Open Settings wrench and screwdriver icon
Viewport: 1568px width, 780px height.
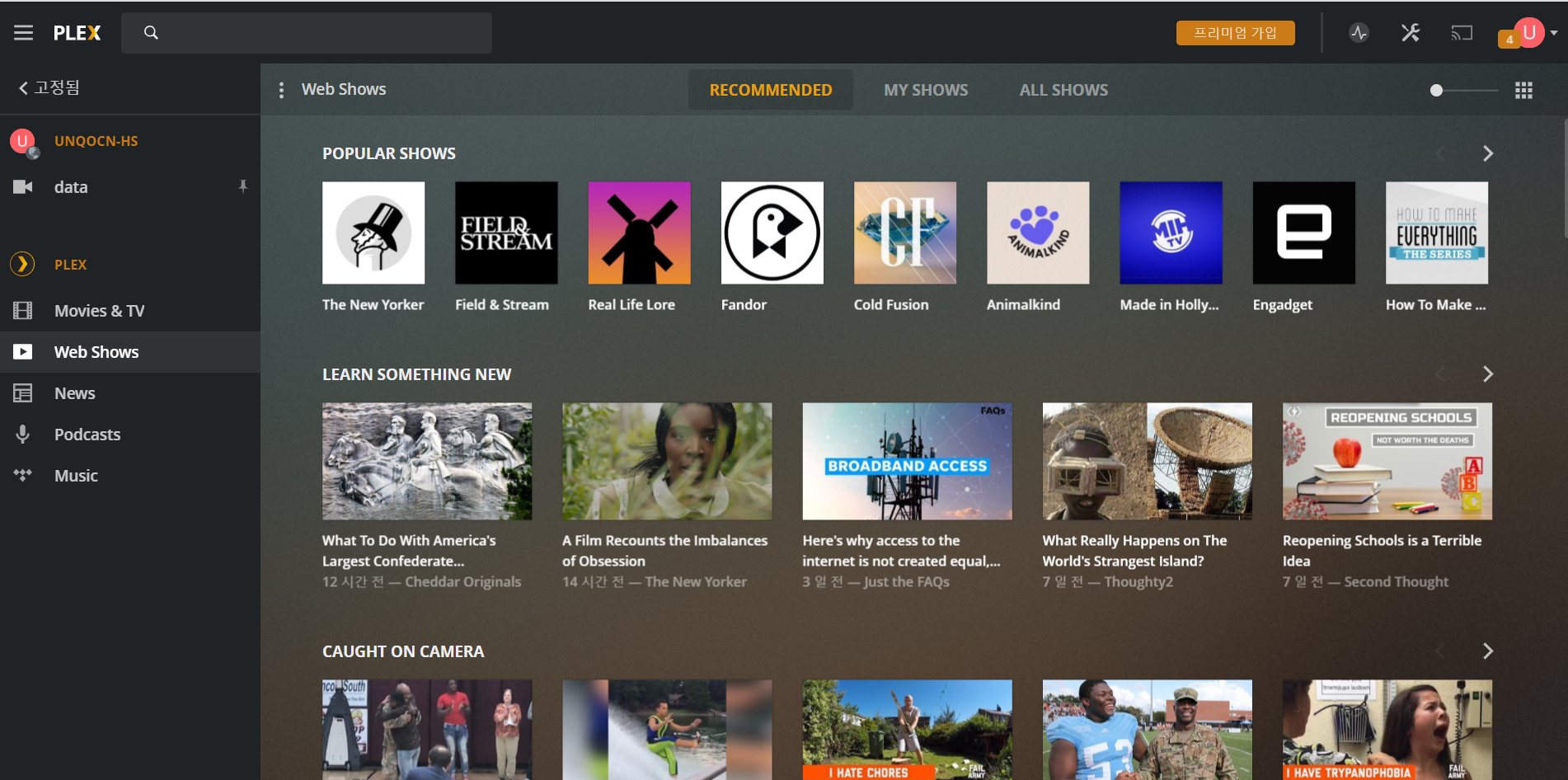pos(1411,33)
